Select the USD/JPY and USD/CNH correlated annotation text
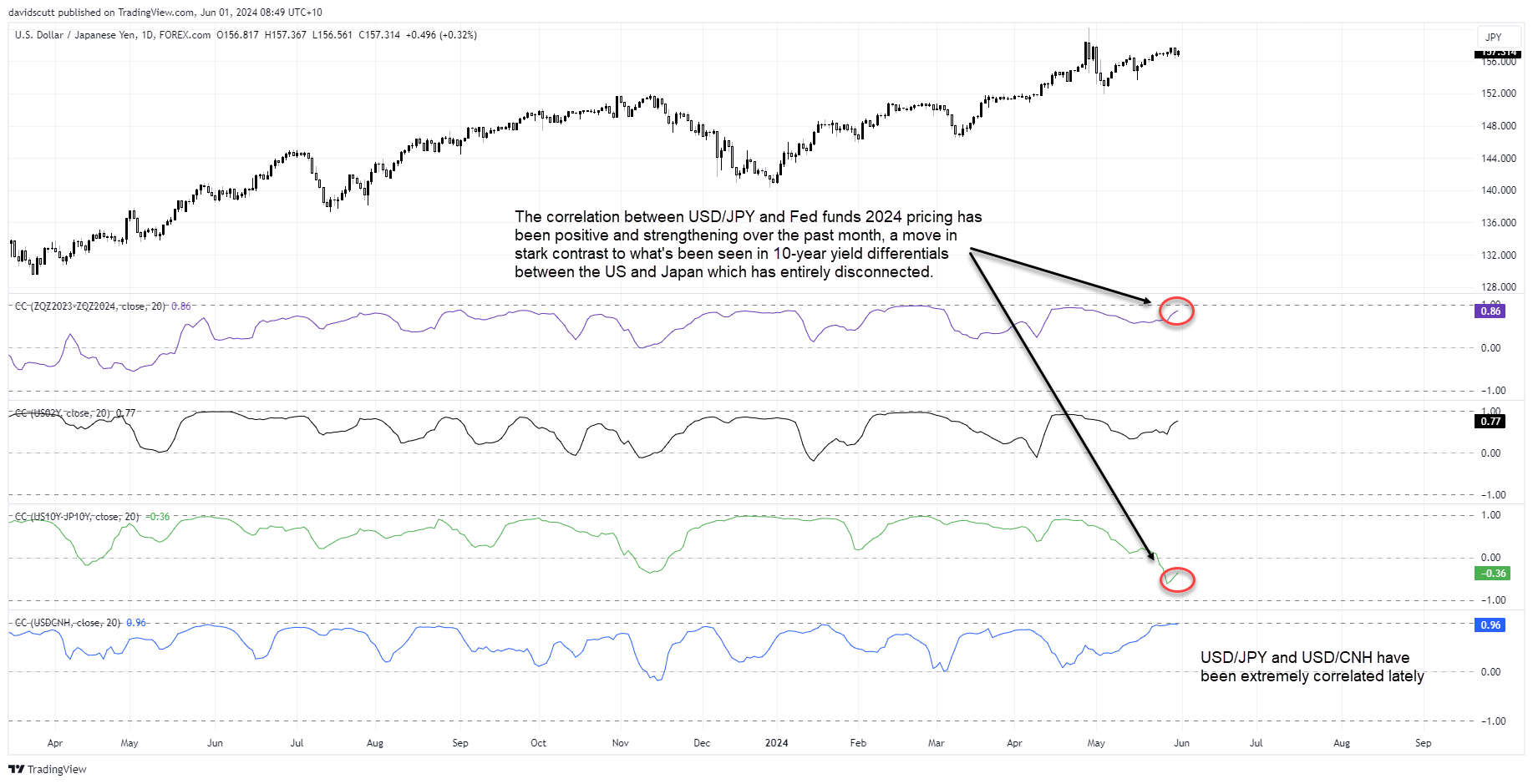The image size is (1533, 784). coord(1312,667)
